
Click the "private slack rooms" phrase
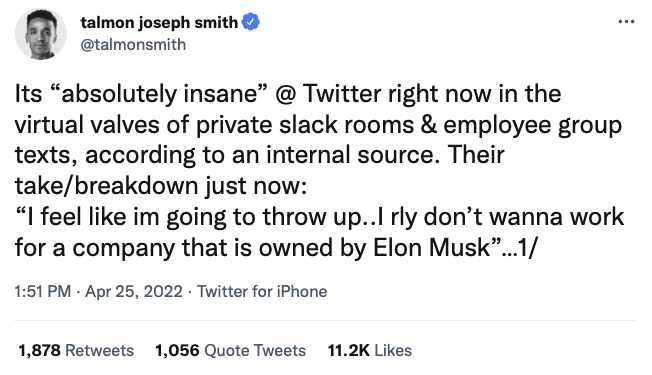click(x=305, y=125)
